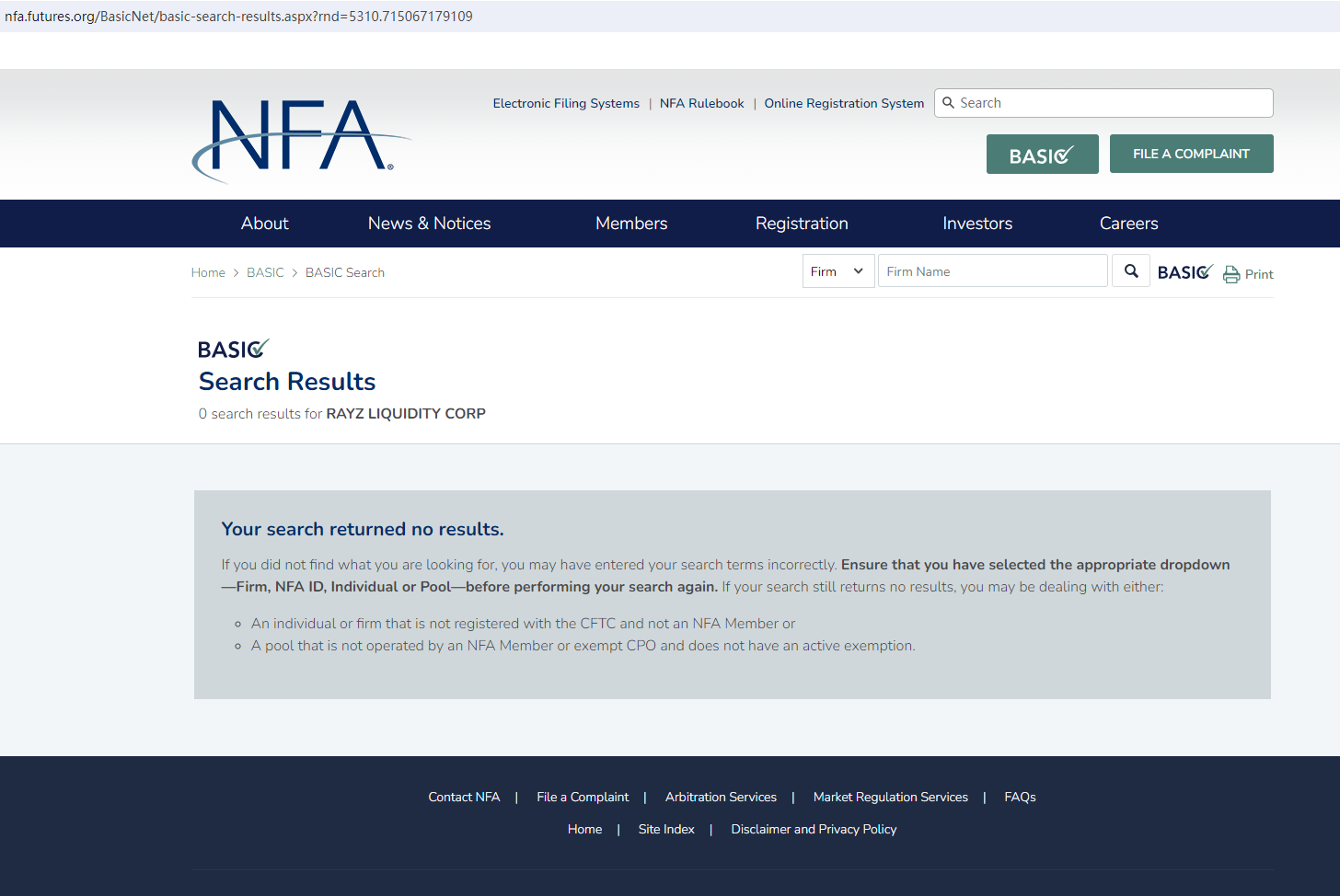
Task: Open the Members navigation menu
Action: click(x=631, y=224)
